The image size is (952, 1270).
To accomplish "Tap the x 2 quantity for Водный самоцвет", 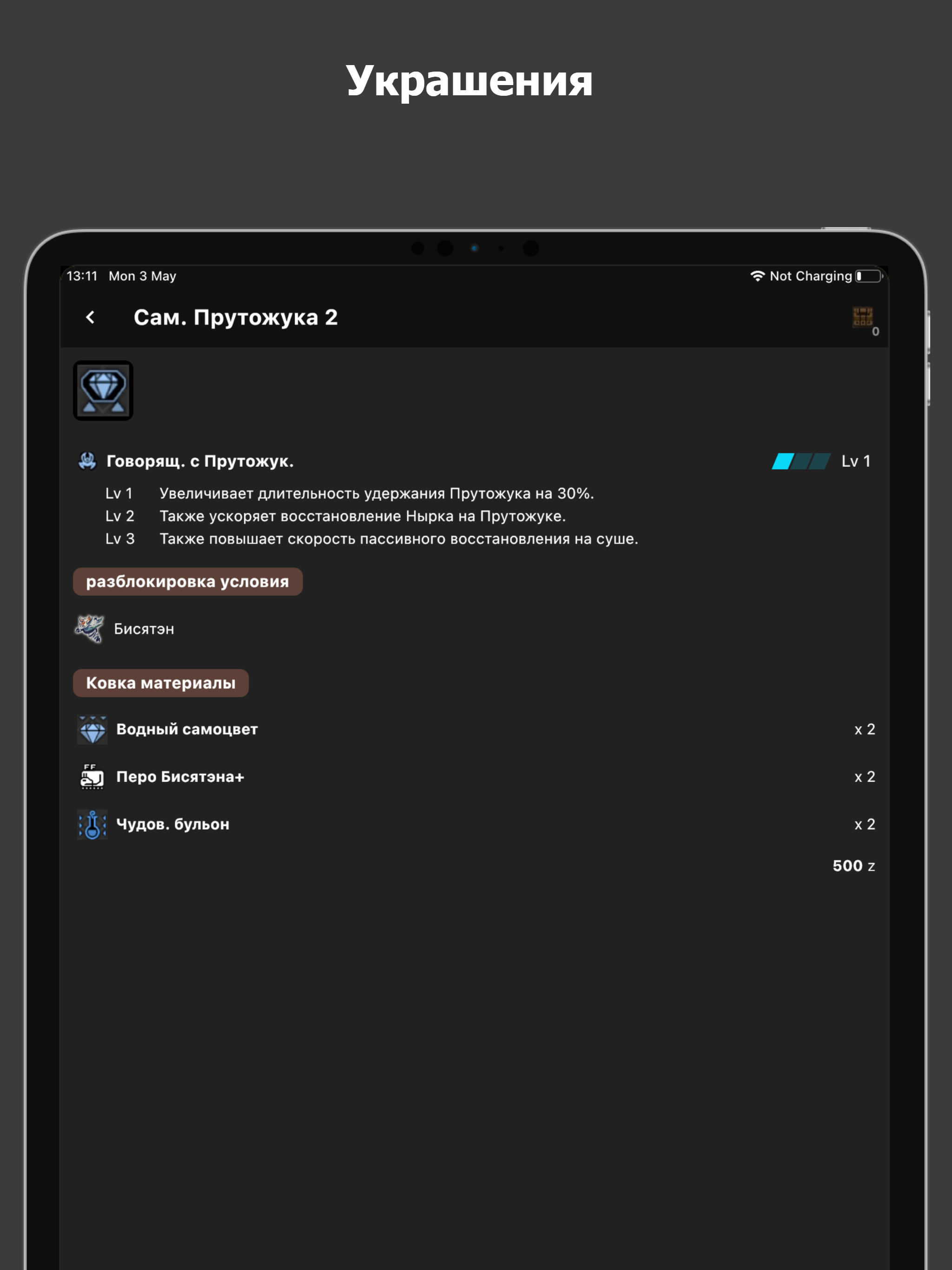I will click(865, 729).
